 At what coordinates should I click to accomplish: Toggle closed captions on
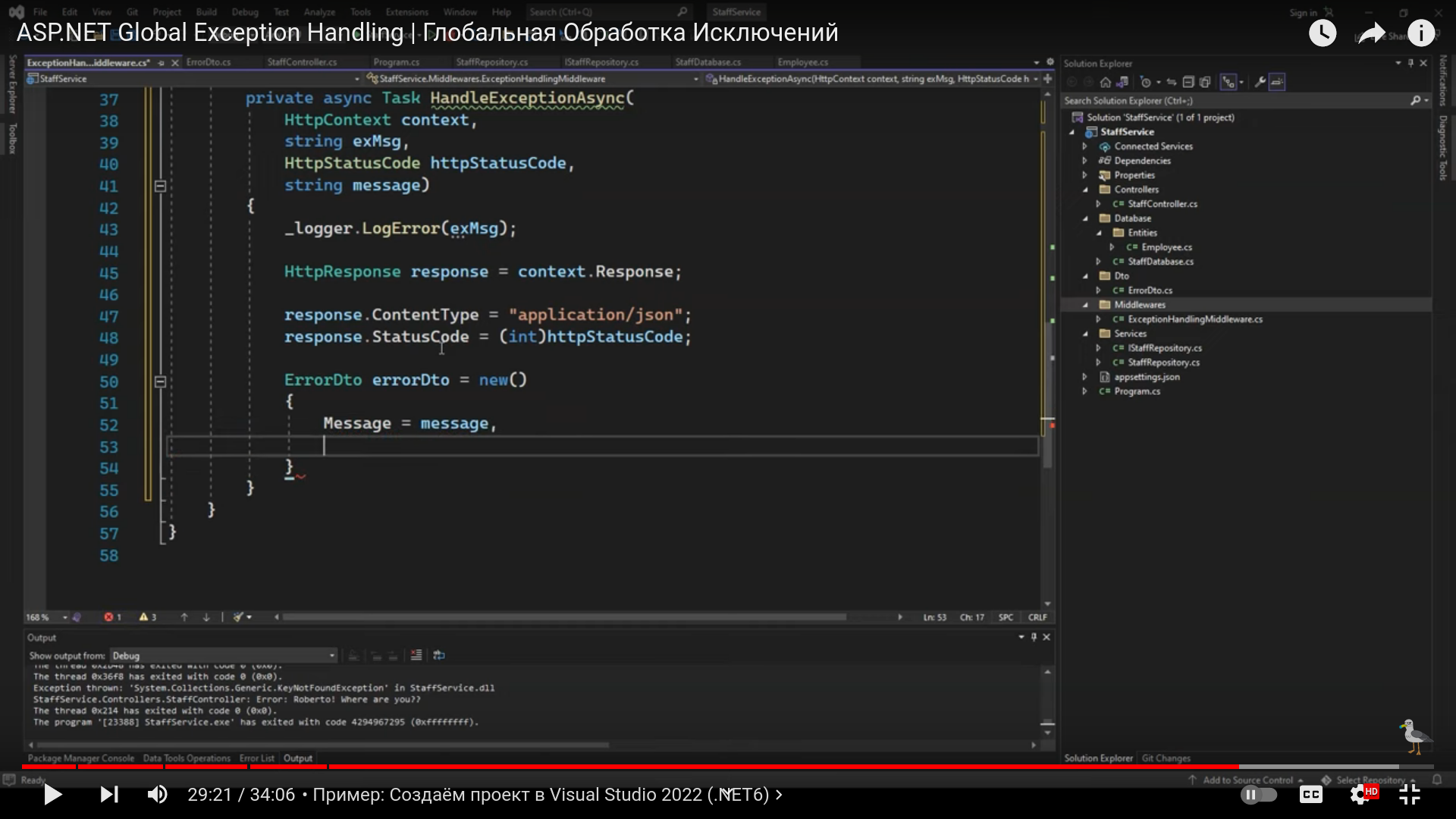[x=1311, y=794]
